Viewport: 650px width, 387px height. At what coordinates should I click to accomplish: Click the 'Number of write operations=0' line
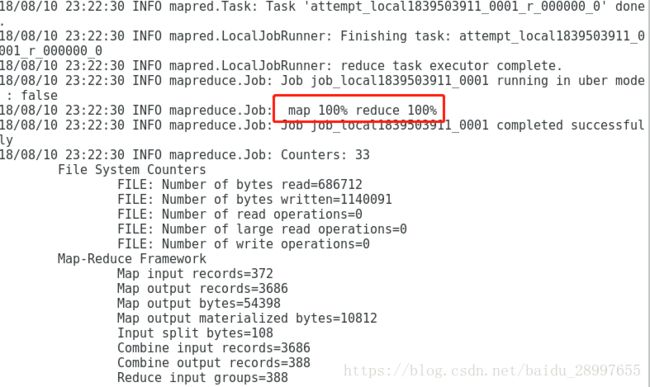pos(243,244)
